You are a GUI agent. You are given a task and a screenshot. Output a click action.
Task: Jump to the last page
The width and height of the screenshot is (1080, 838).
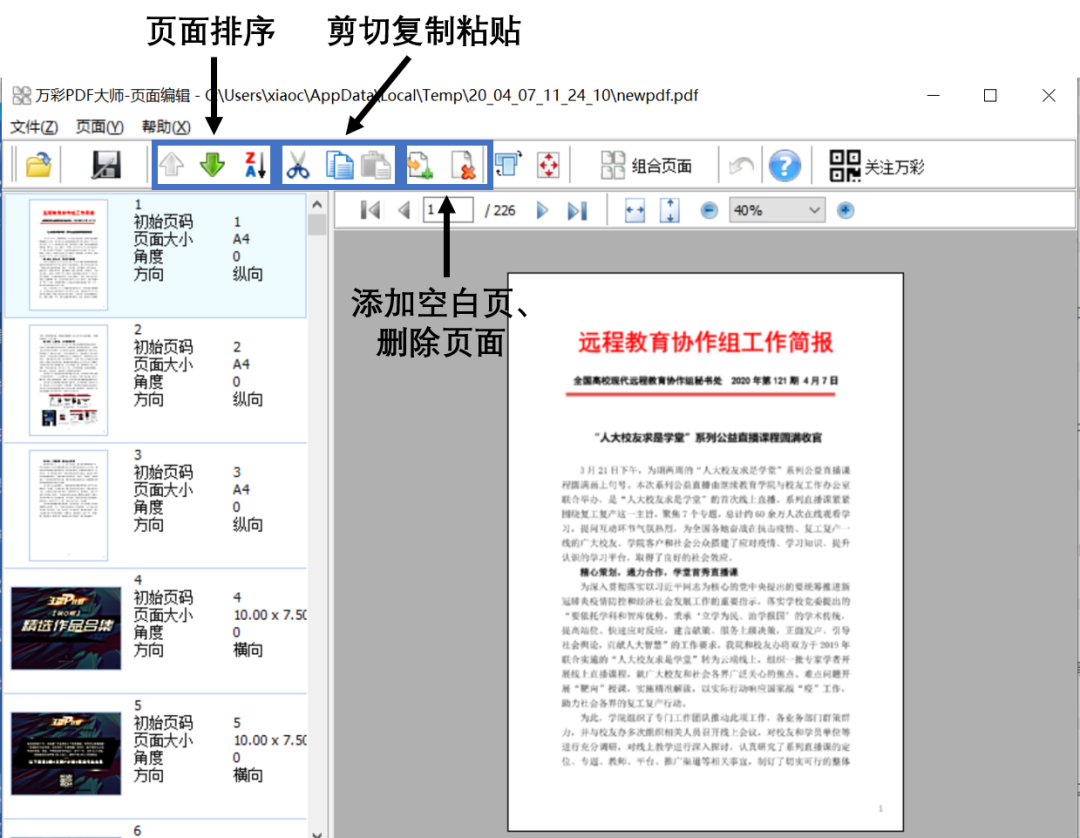[x=577, y=211]
